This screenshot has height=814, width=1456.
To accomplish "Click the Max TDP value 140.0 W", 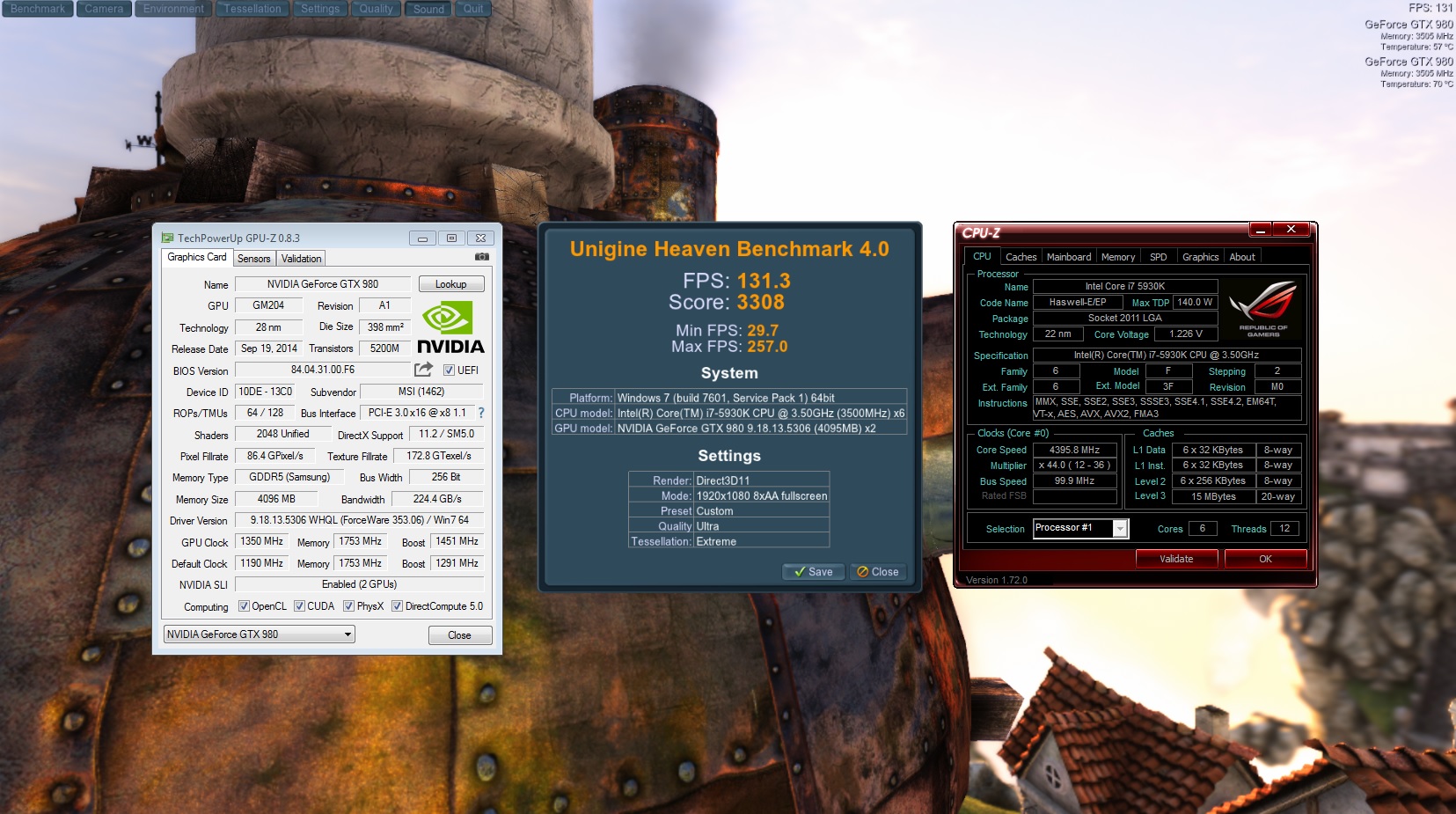I will (x=1195, y=302).
